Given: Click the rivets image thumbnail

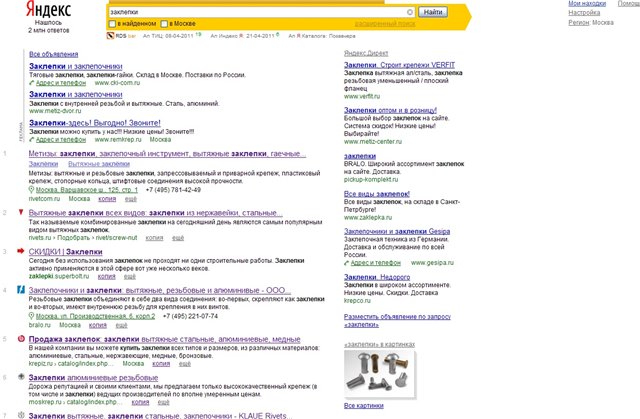Looking at the screenshot, I should click(380, 374).
